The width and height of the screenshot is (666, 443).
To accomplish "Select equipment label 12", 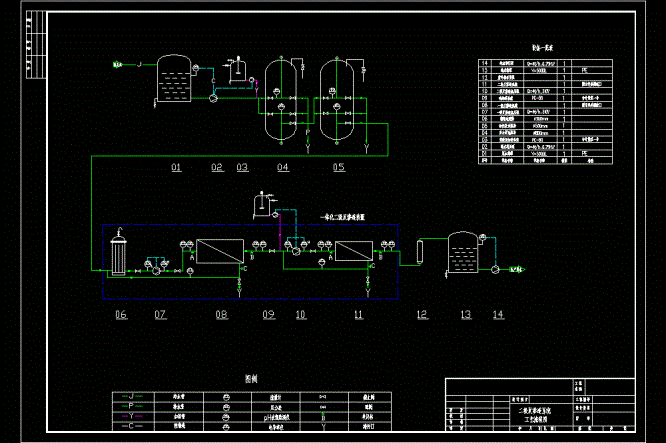I will (x=422, y=315).
